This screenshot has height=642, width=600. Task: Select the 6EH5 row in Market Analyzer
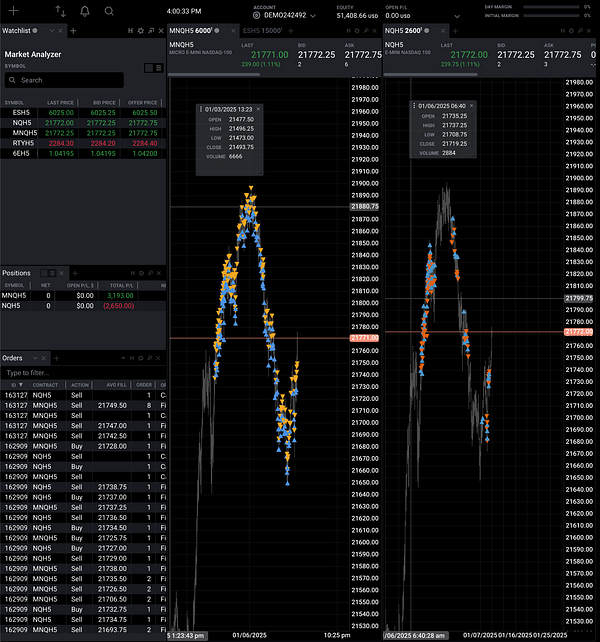(x=83, y=154)
